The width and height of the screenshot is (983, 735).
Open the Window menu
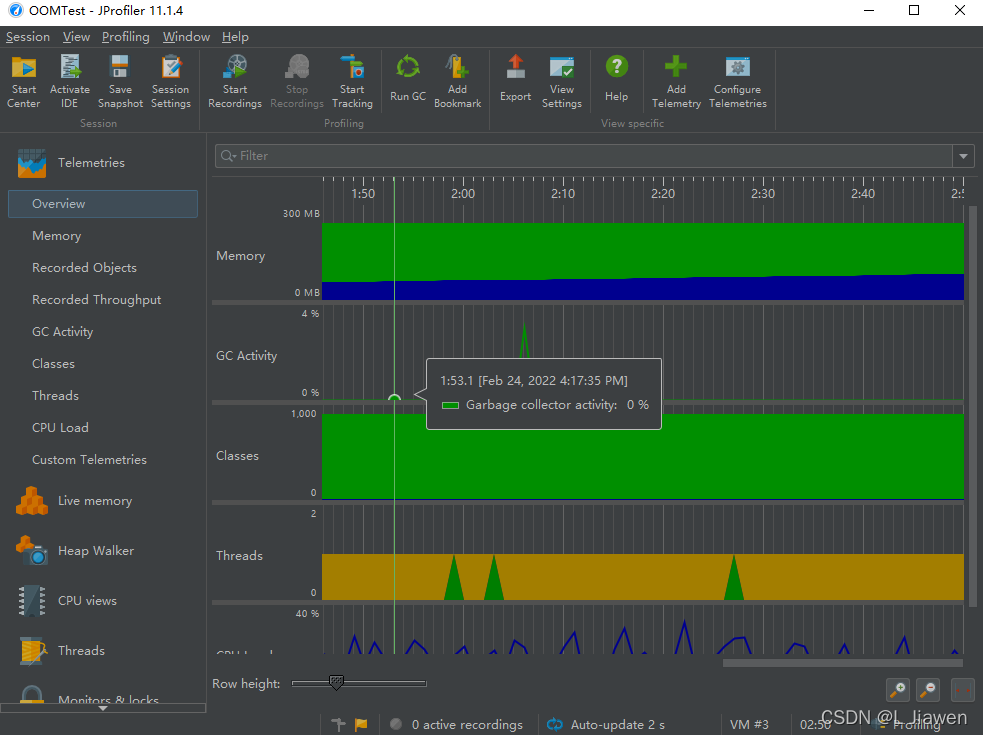coord(186,37)
